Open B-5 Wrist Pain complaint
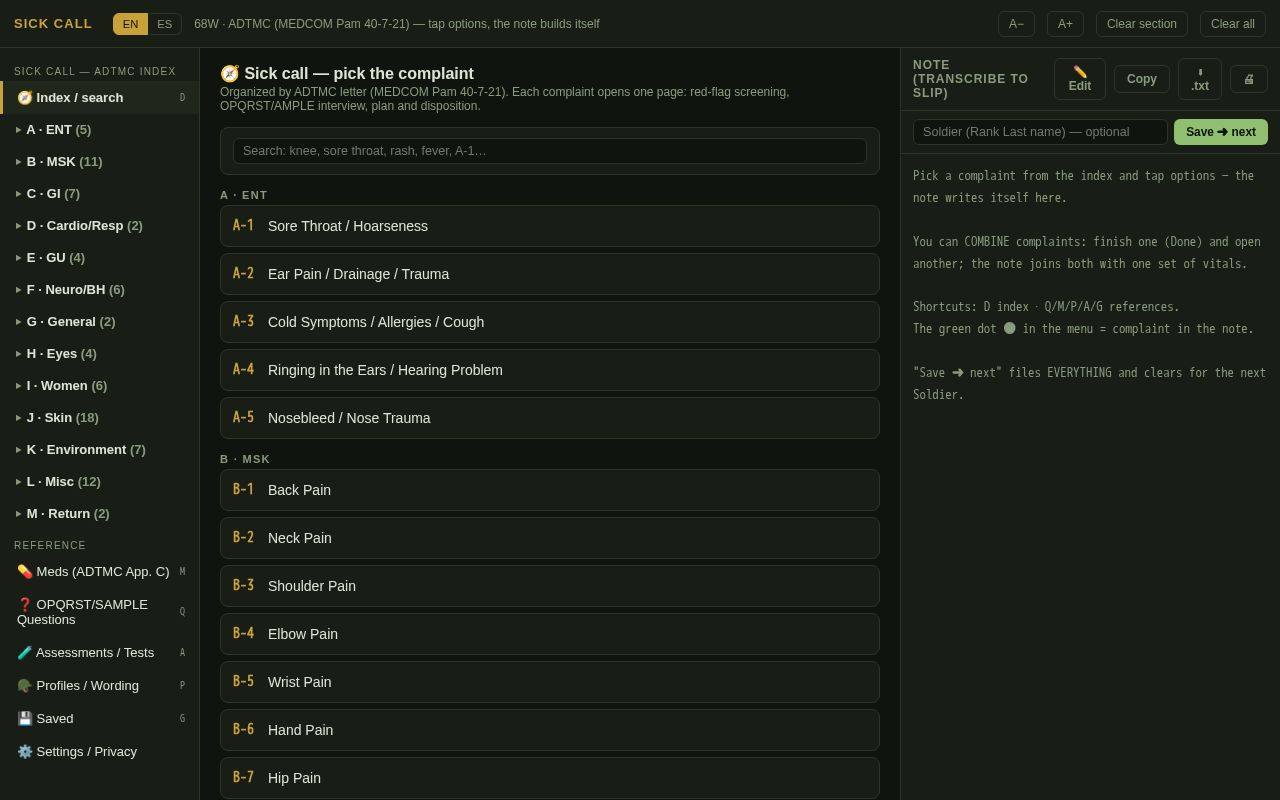The image size is (1280, 800). tap(550, 682)
